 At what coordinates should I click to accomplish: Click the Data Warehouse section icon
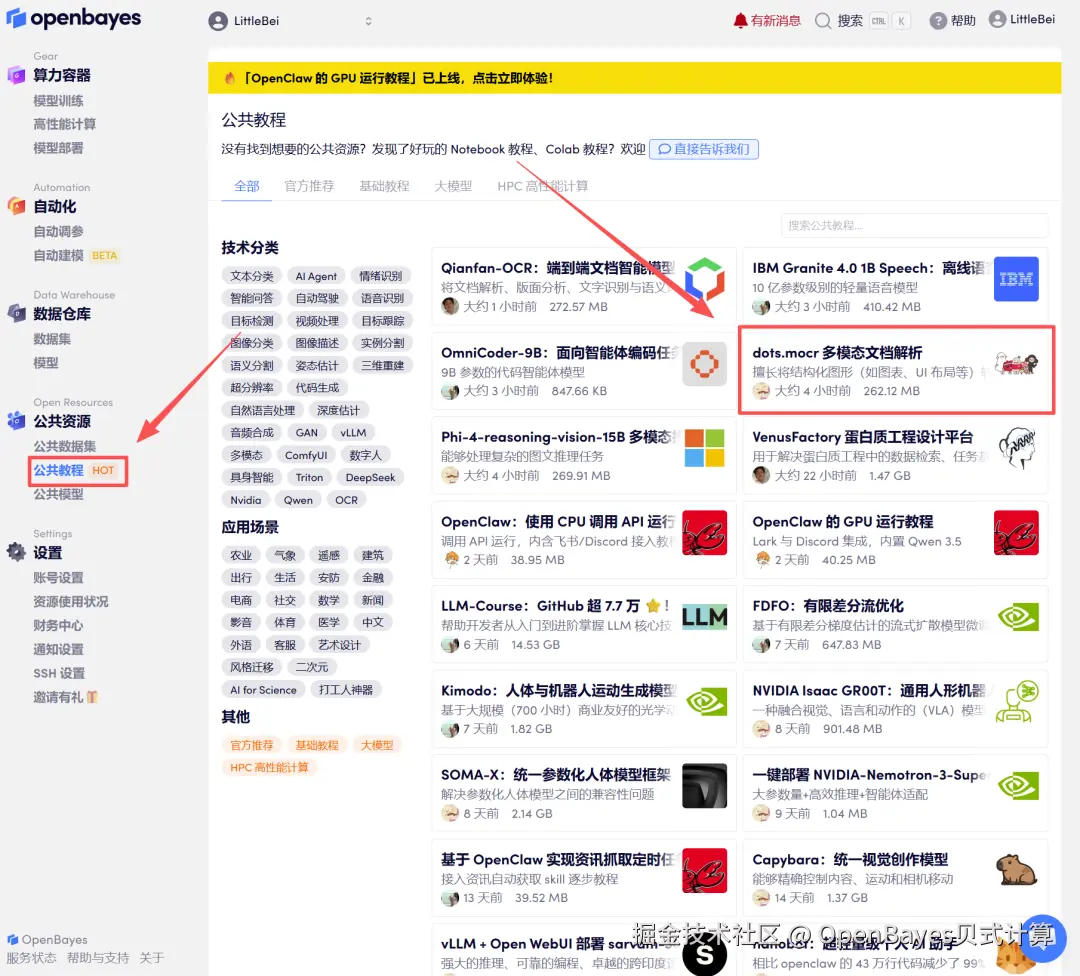click(16, 313)
